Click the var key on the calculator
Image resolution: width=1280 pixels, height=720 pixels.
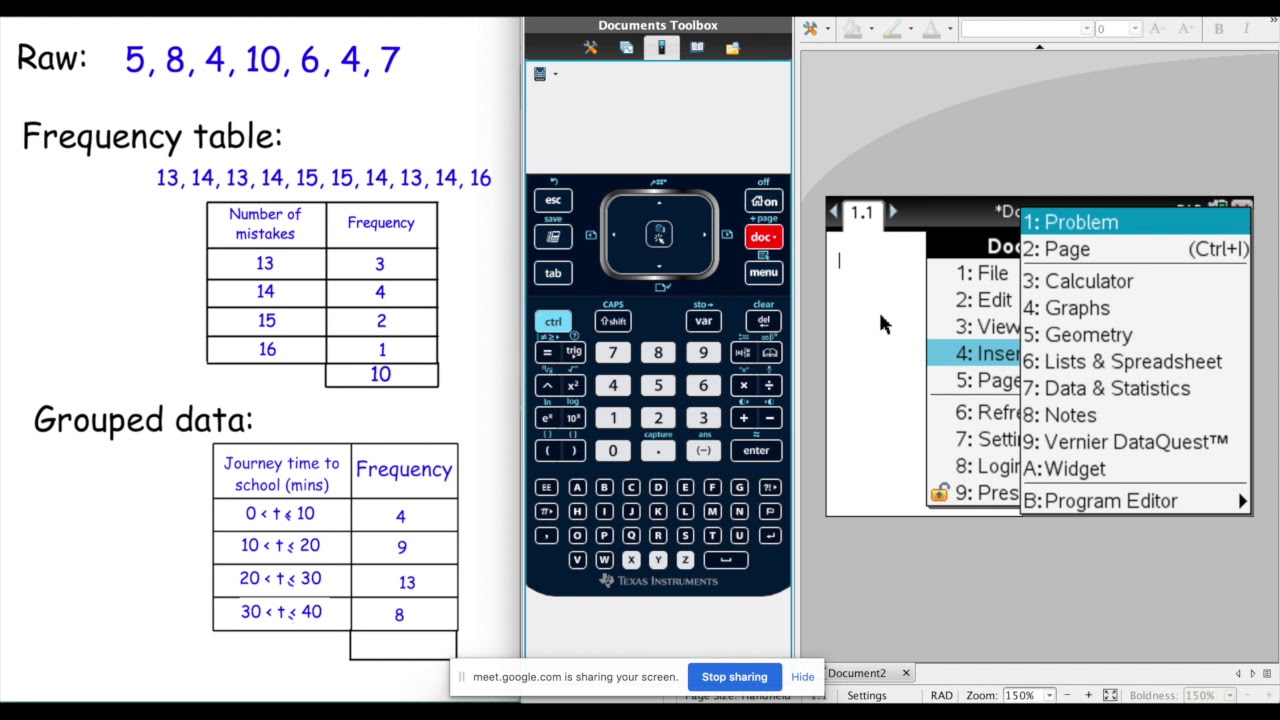pyautogui.click(x=703, y=321)
